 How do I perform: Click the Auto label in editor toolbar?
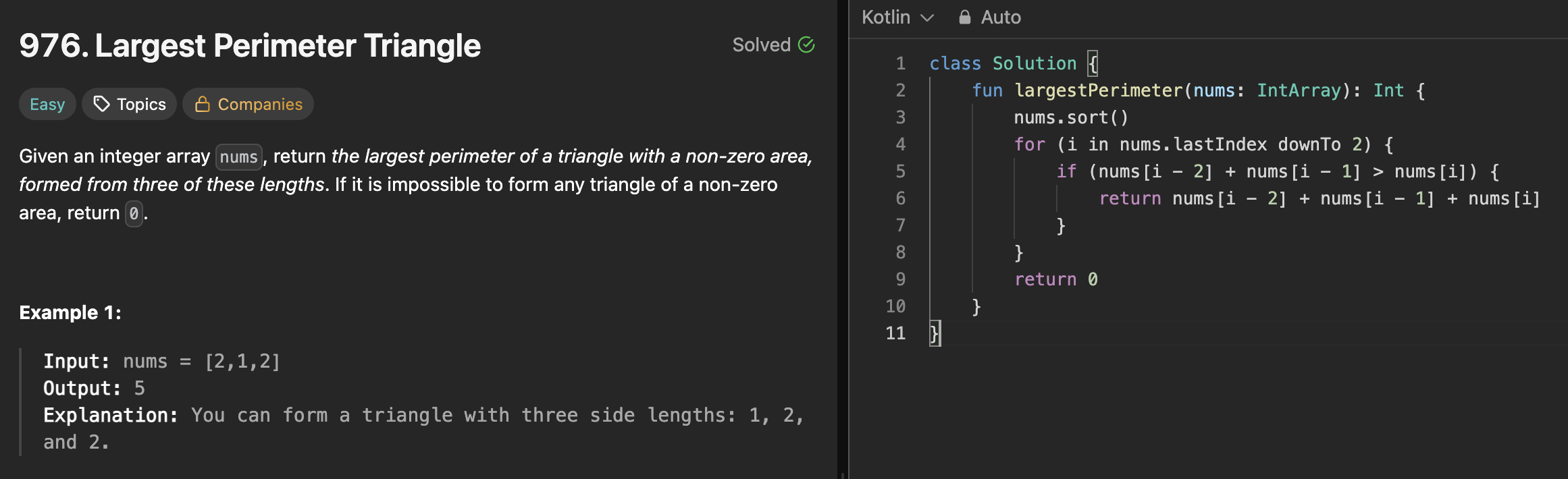(x=1000, y=17)
